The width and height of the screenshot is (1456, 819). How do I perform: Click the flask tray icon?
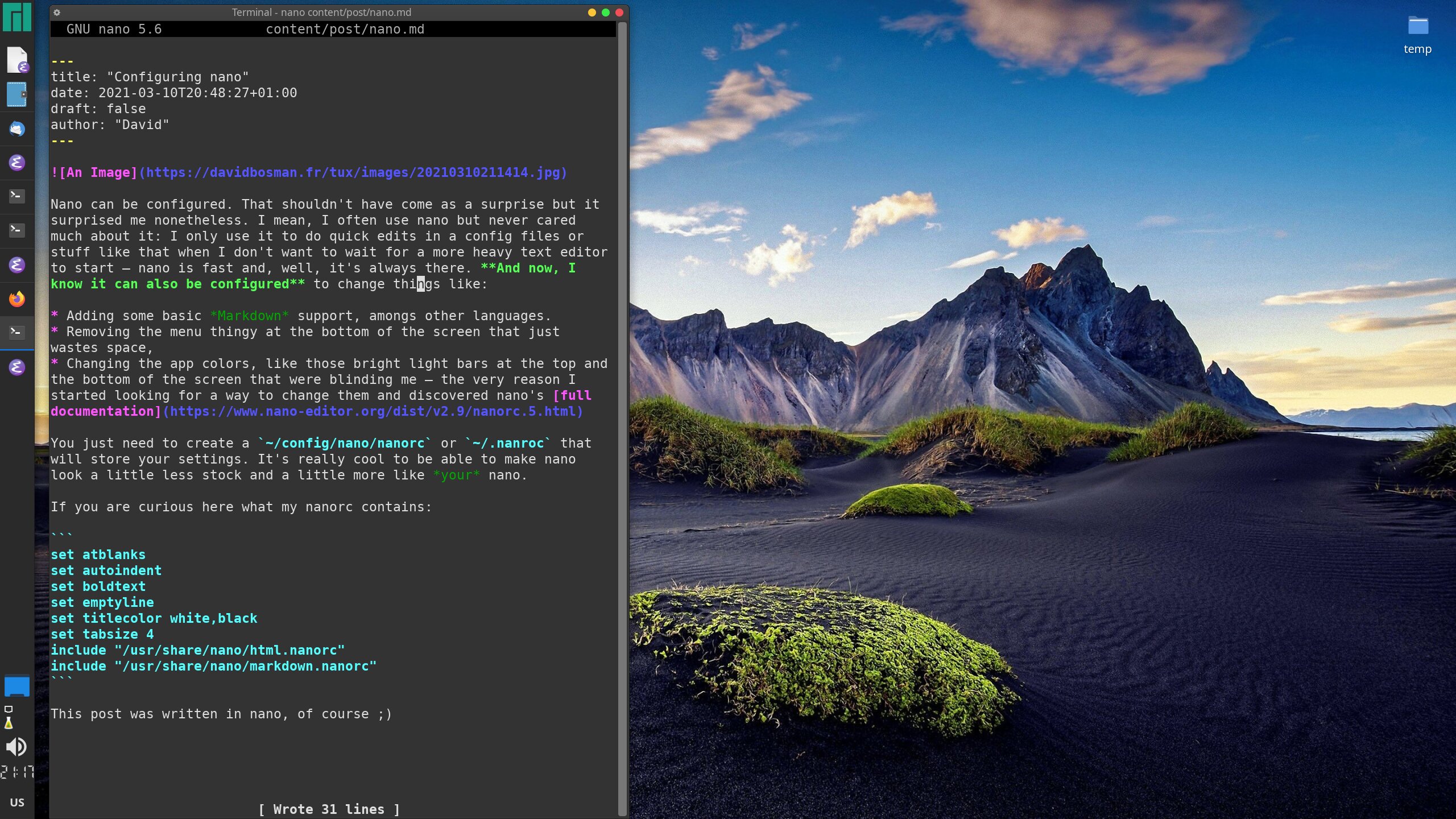point(9,723)
